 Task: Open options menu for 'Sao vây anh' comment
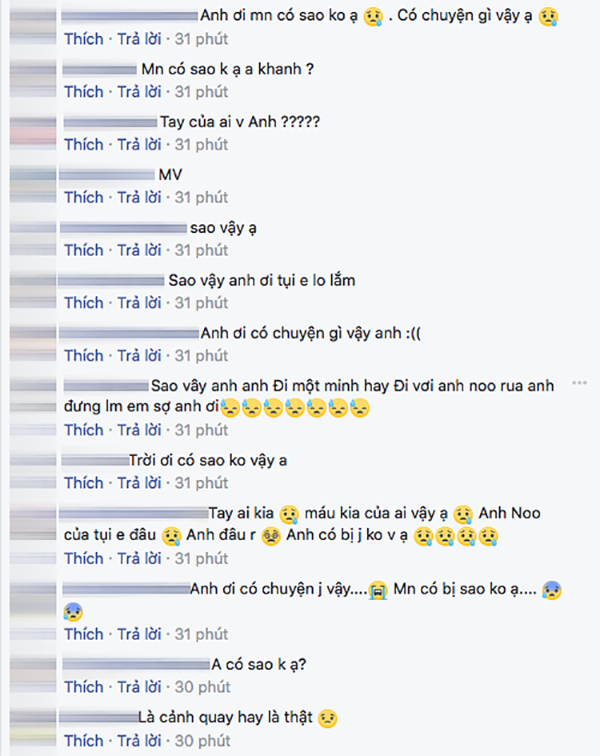point(579,383)
